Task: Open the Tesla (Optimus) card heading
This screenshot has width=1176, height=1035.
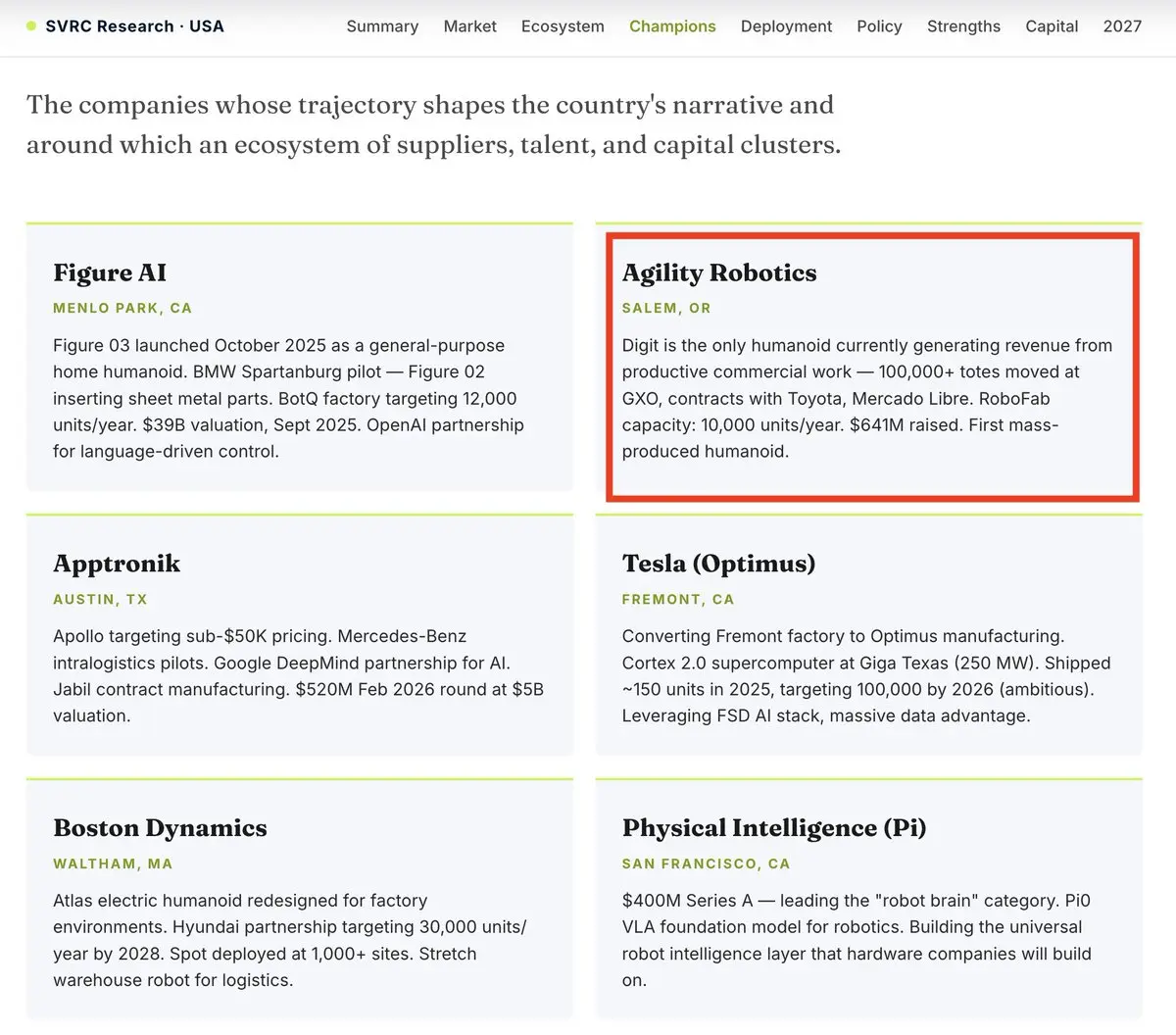Action: coord(718,564)
